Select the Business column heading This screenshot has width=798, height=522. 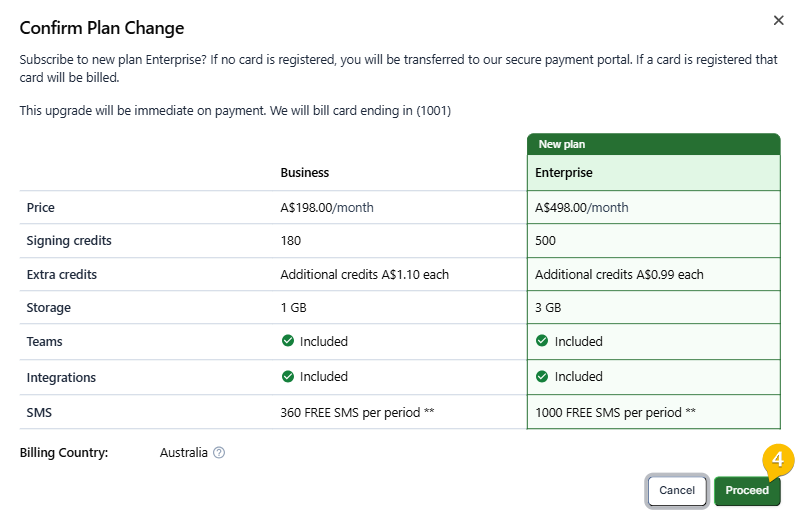click(304, 172)
